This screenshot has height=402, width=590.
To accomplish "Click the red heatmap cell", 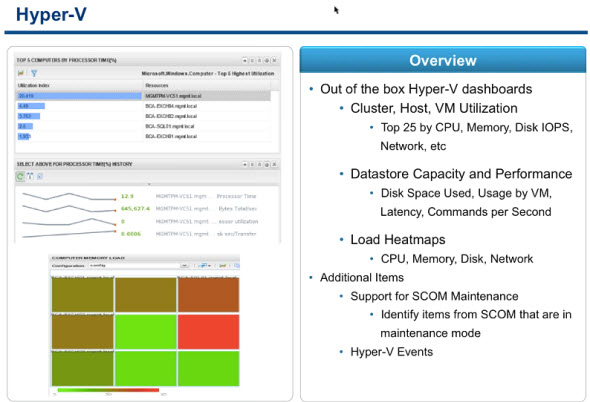I will 208,332.
